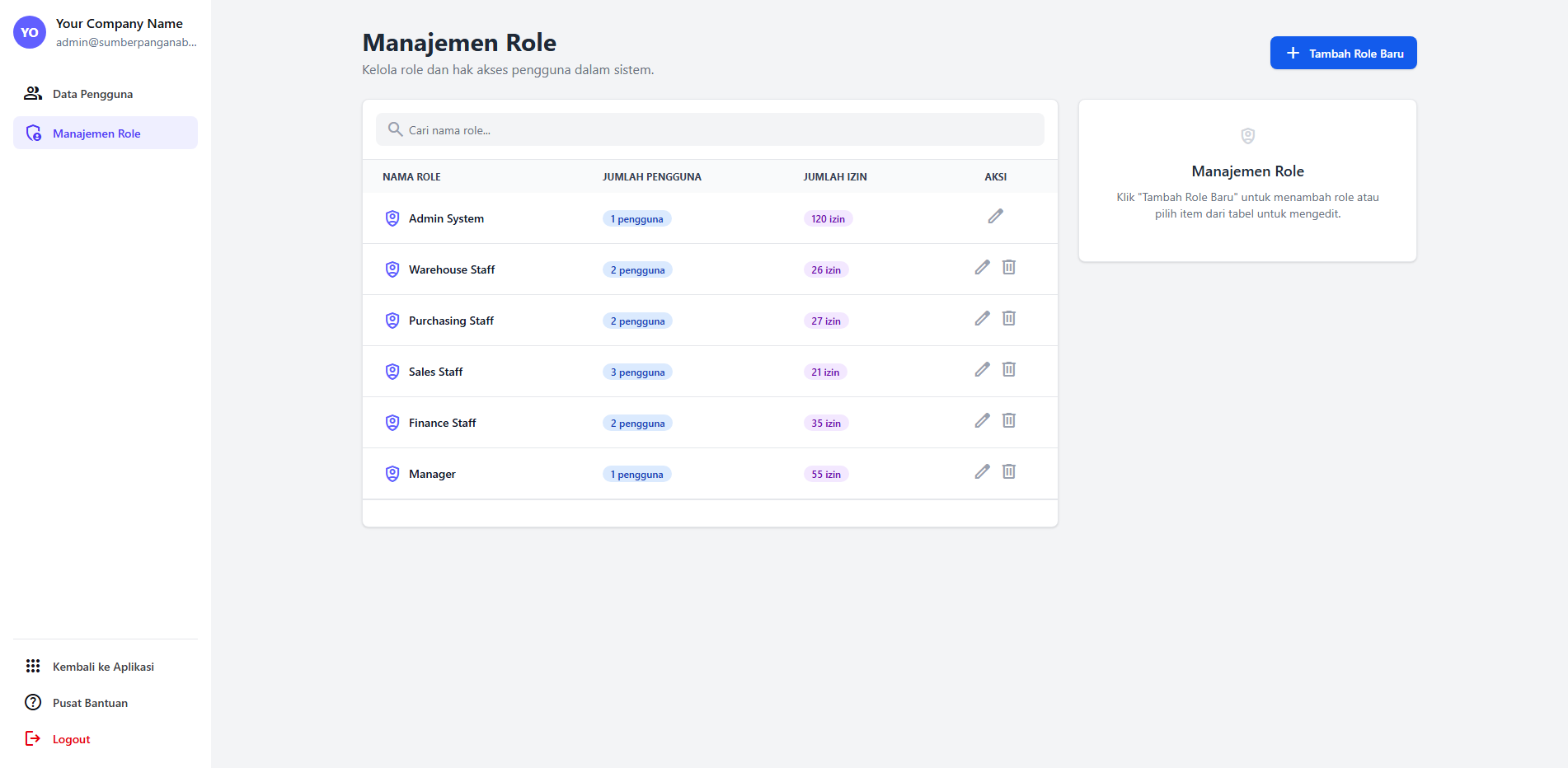Select Manajemen Role sidebar item
1568x768 pixels.
pos(96,133)
